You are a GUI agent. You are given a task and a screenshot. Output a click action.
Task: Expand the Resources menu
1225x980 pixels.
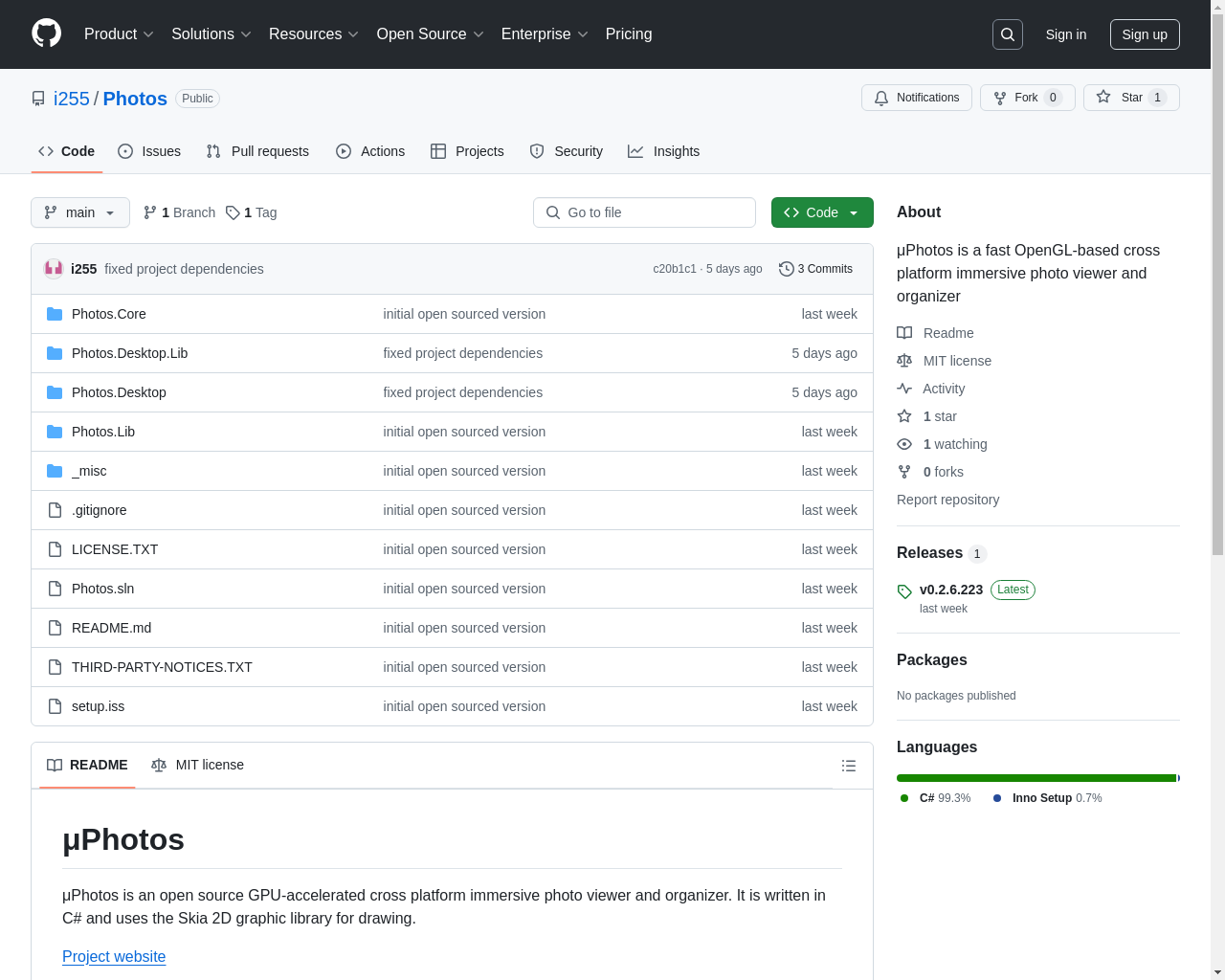(314, 34)
